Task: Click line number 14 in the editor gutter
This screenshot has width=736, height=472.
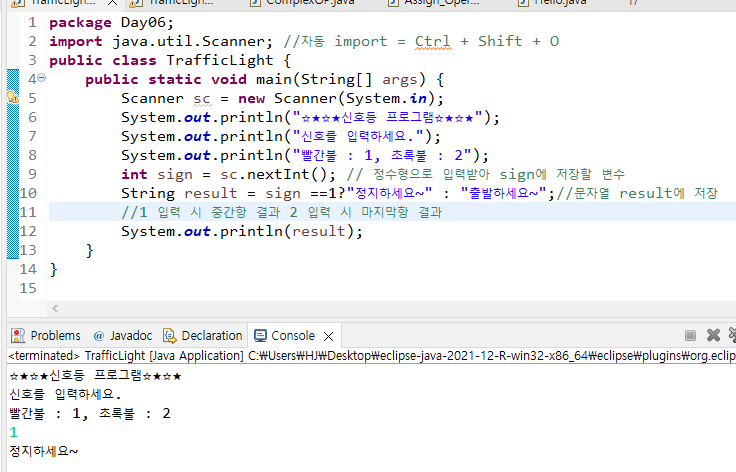Action: pos(28,269)
